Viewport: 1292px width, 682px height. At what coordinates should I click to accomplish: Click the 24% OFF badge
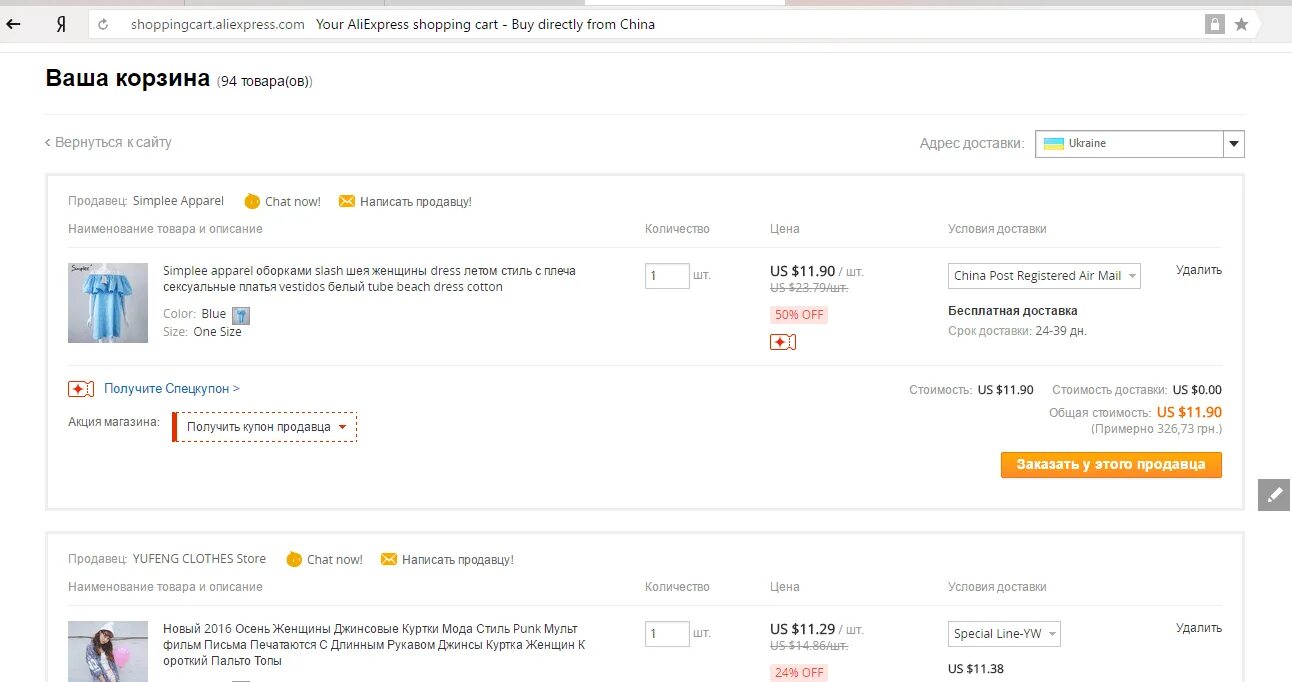pyautogui.click(x=799, y=672)
